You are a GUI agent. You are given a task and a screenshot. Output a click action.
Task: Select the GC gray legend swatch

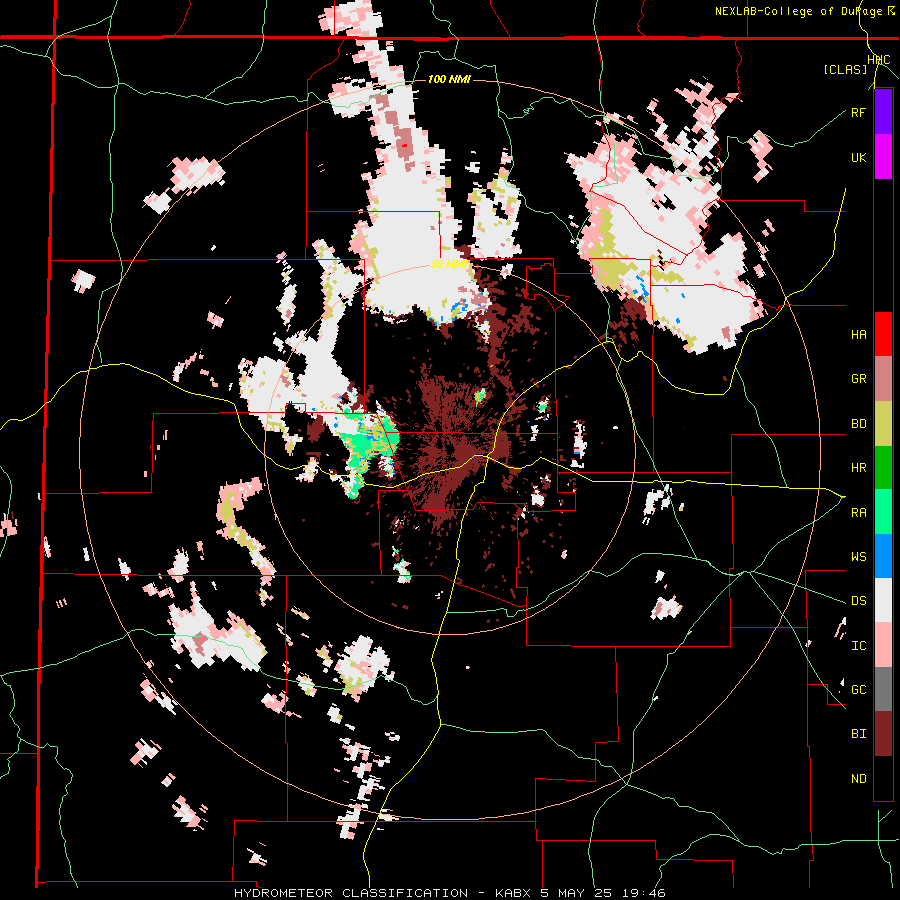click(883, 689)
